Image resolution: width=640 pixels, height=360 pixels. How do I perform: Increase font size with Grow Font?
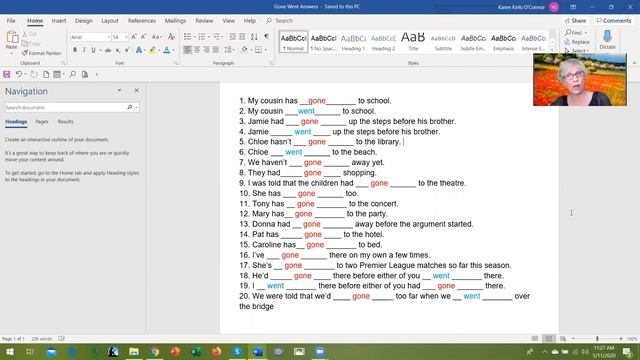click(134, 37)
